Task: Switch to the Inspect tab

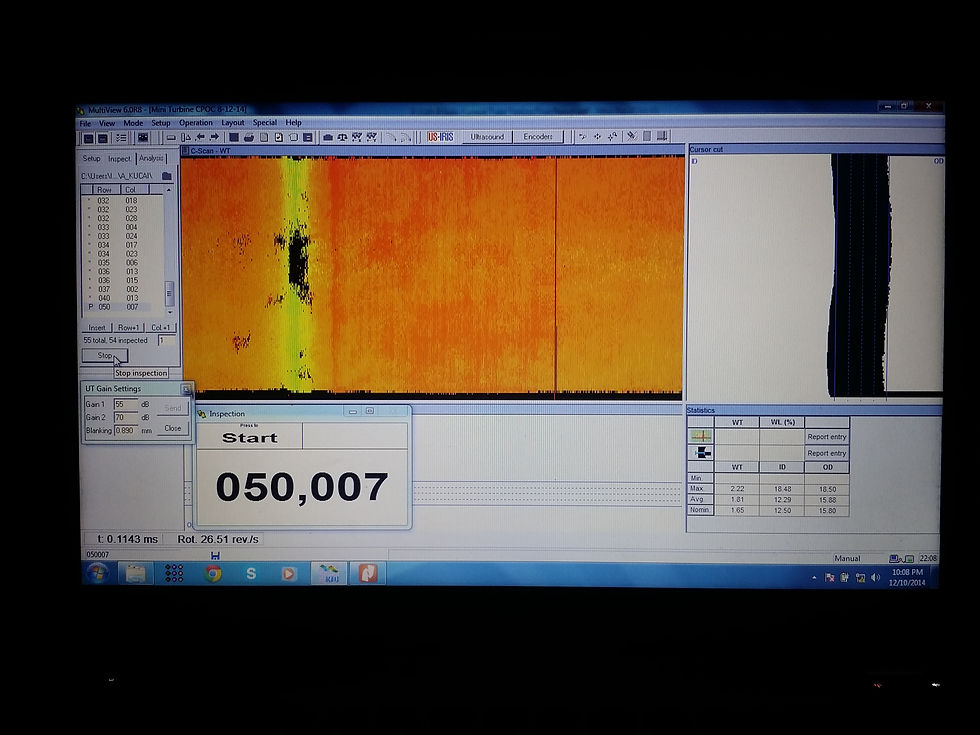Action: point(119,159)
